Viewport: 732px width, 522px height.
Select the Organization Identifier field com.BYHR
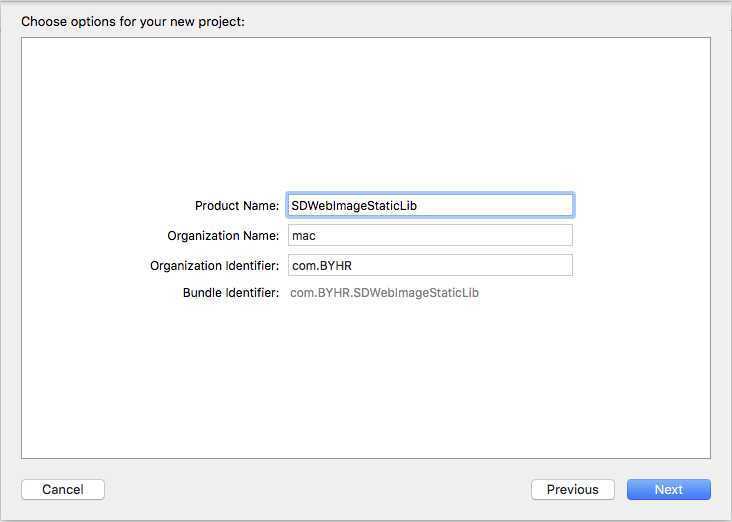[x=430, y=265]
